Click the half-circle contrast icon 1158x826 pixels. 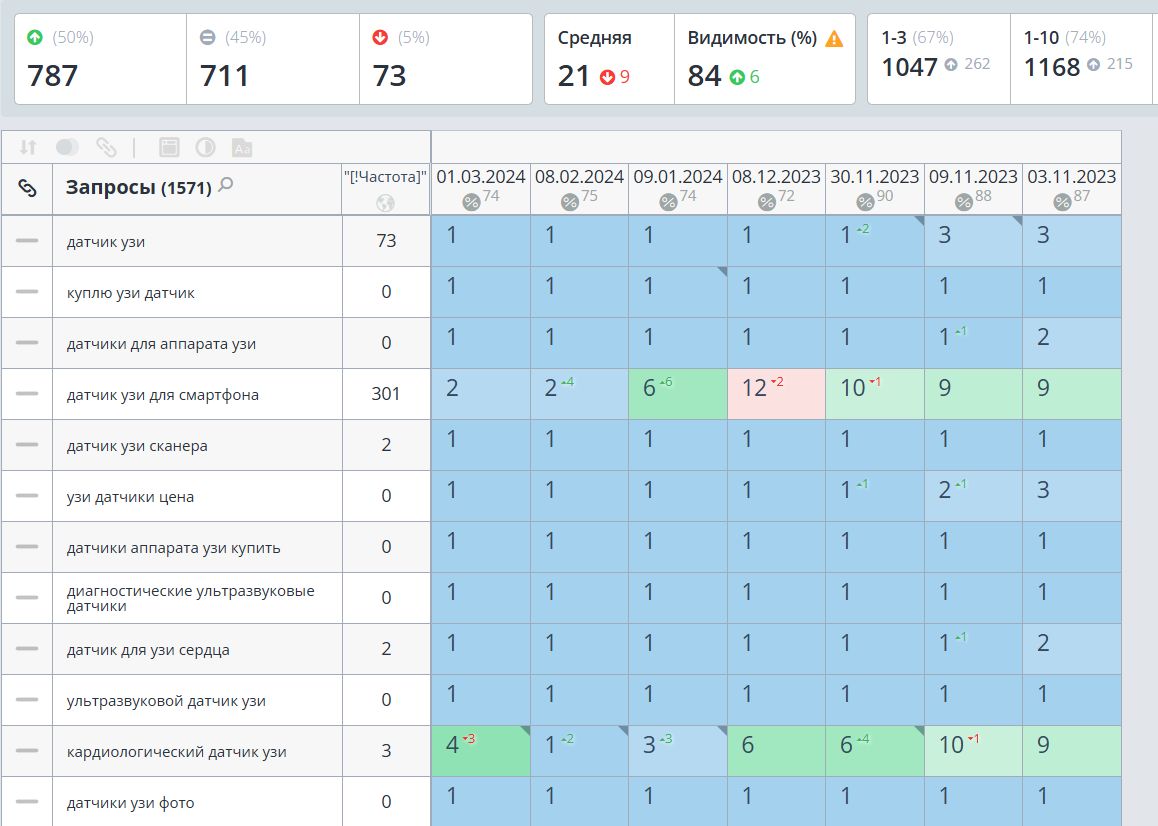coord(205,147)
